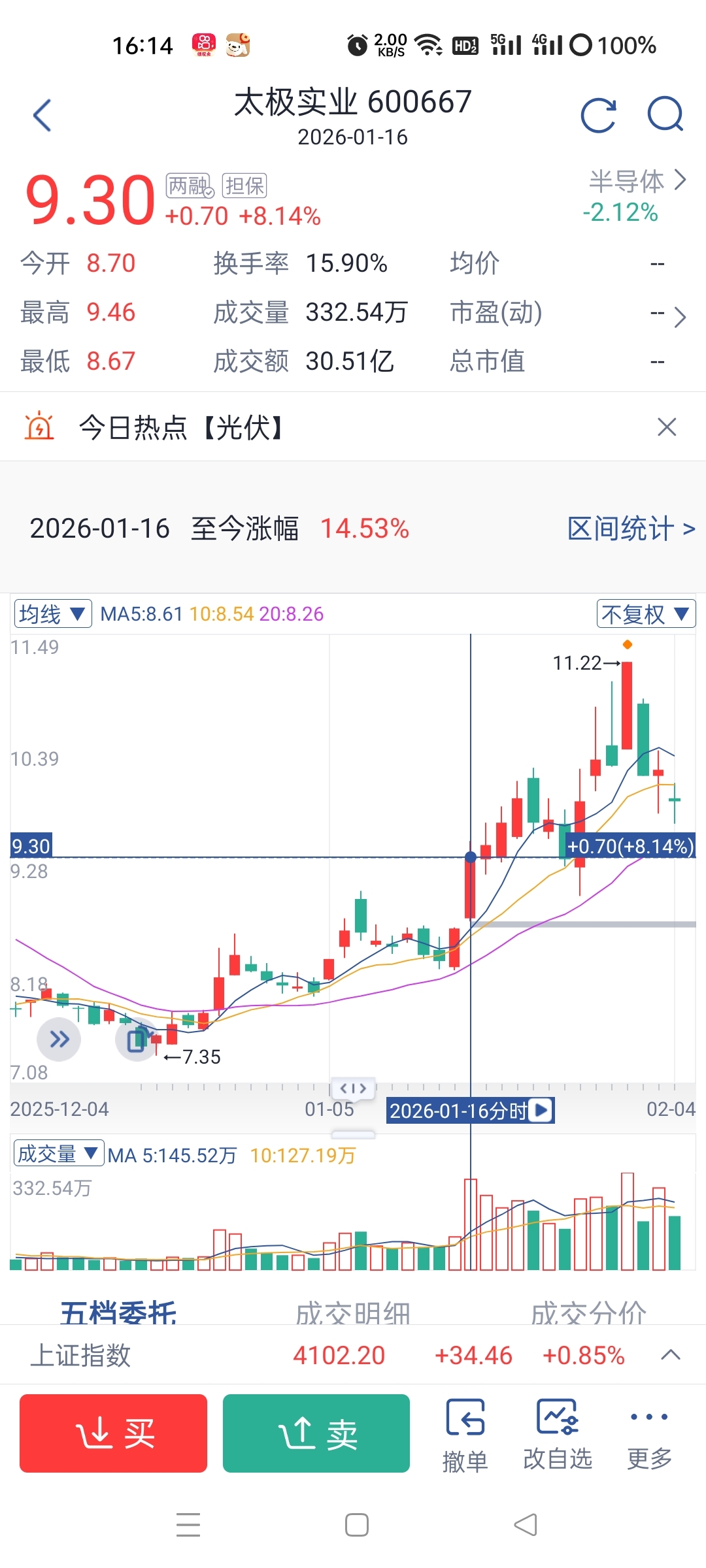Tap the back arrow icon
Image resolution: width=706 pixels, height=1568 pixels.
pos(42,116)
